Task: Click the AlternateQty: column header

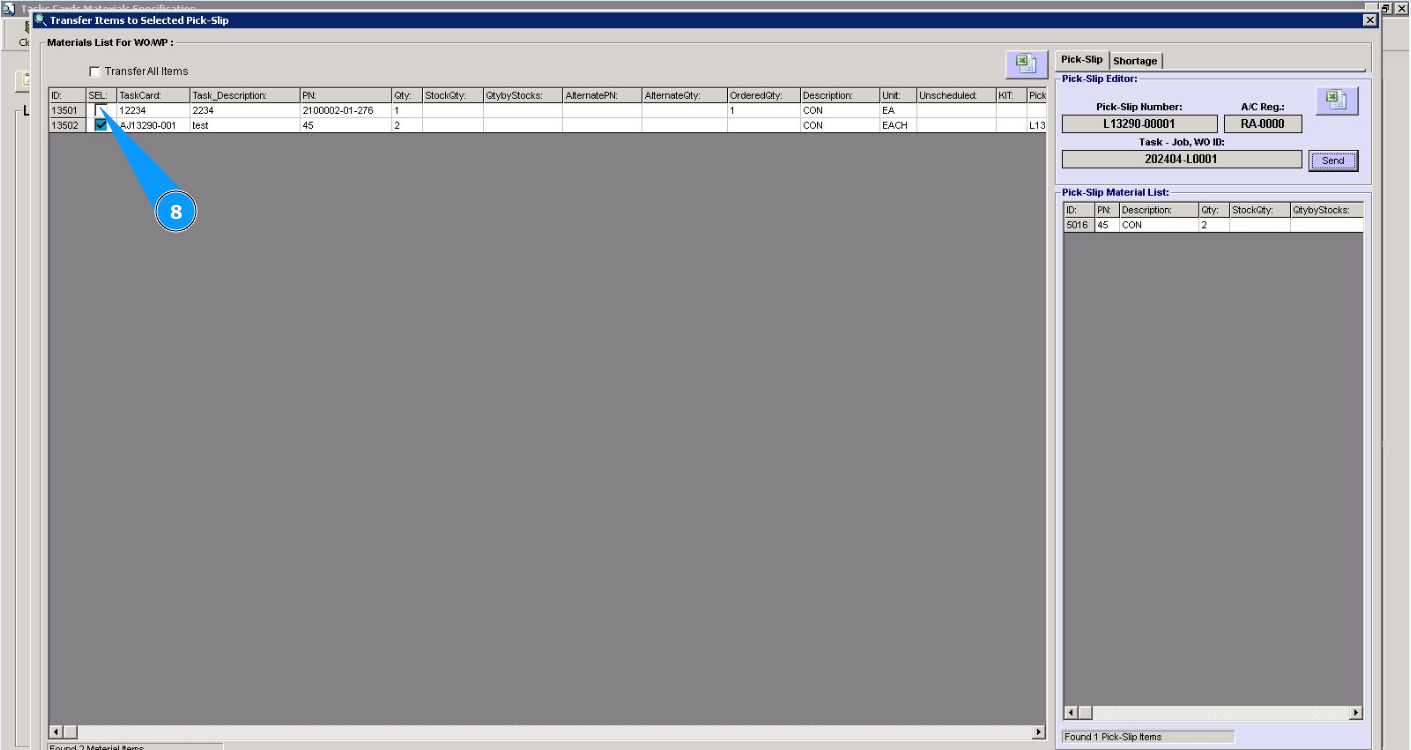Action: 684,96
